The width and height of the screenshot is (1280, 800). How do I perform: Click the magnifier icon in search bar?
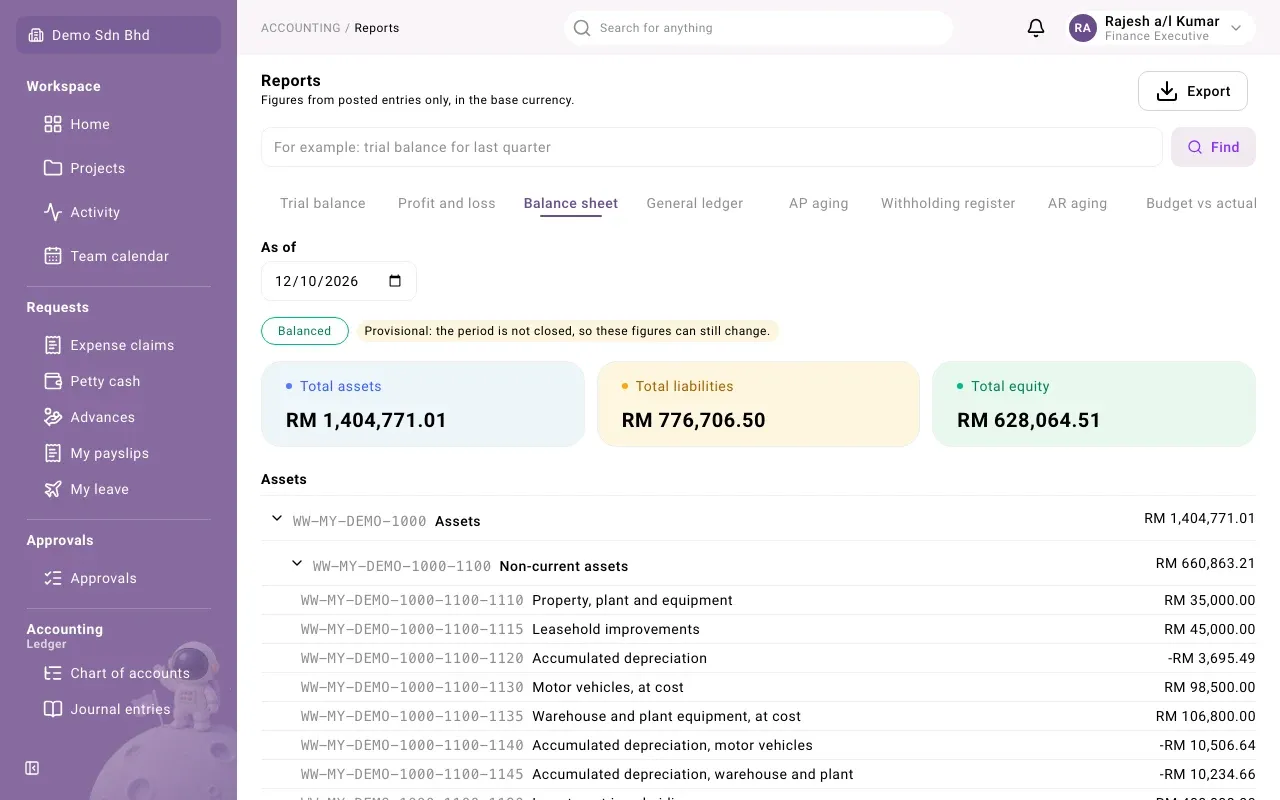pos(582,28)
